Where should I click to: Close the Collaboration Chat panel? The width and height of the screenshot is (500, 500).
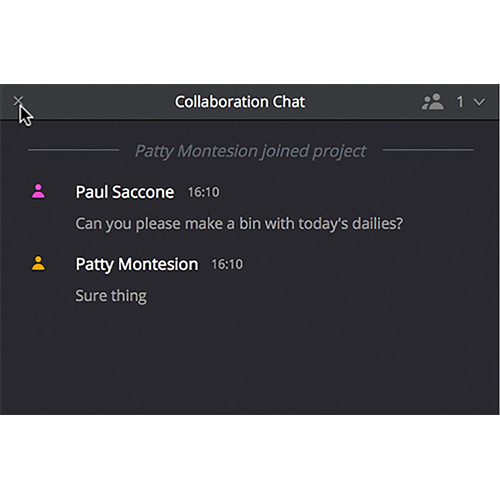pos(18,100)
